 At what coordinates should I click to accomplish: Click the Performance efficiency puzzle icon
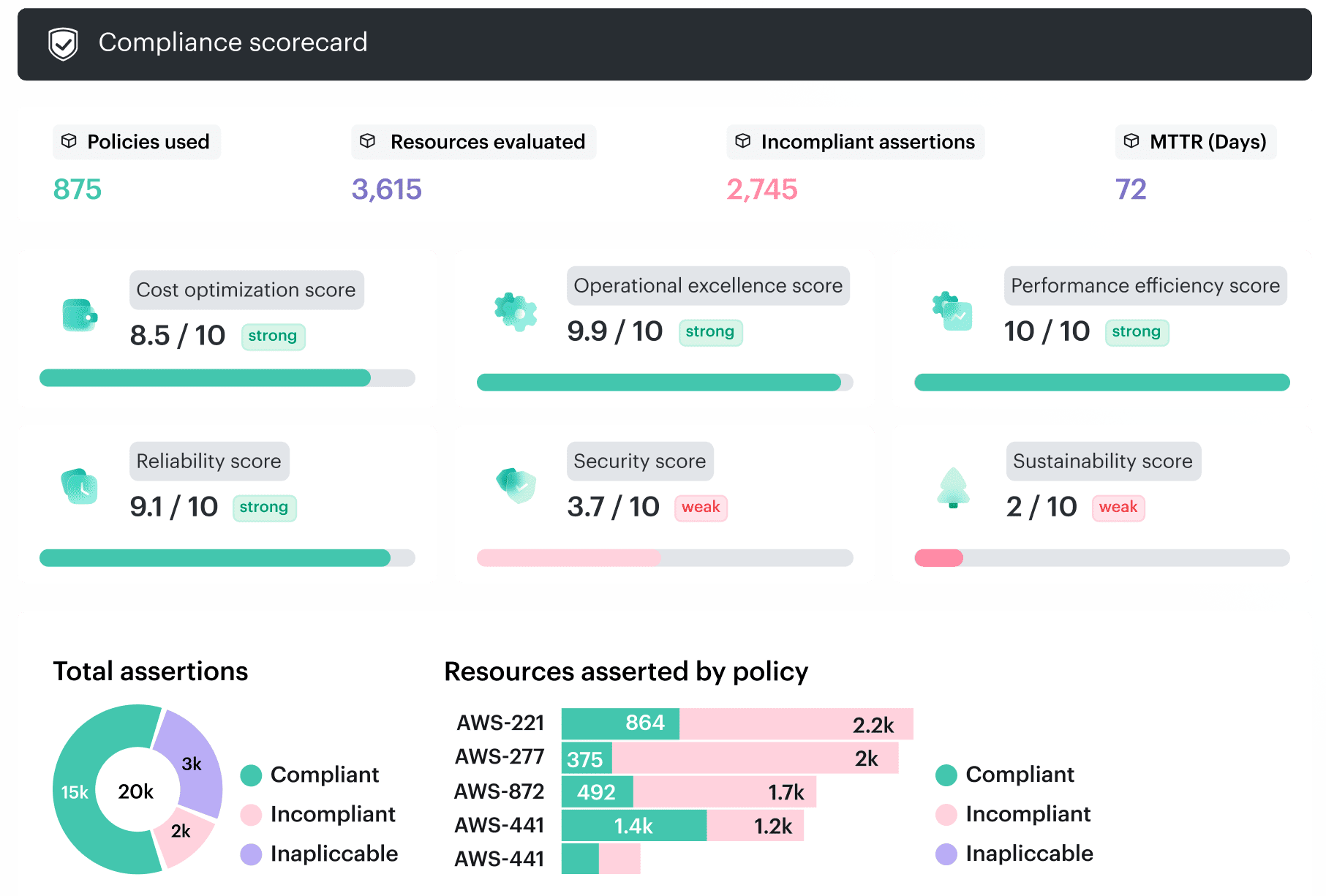[x=952, y=313]
